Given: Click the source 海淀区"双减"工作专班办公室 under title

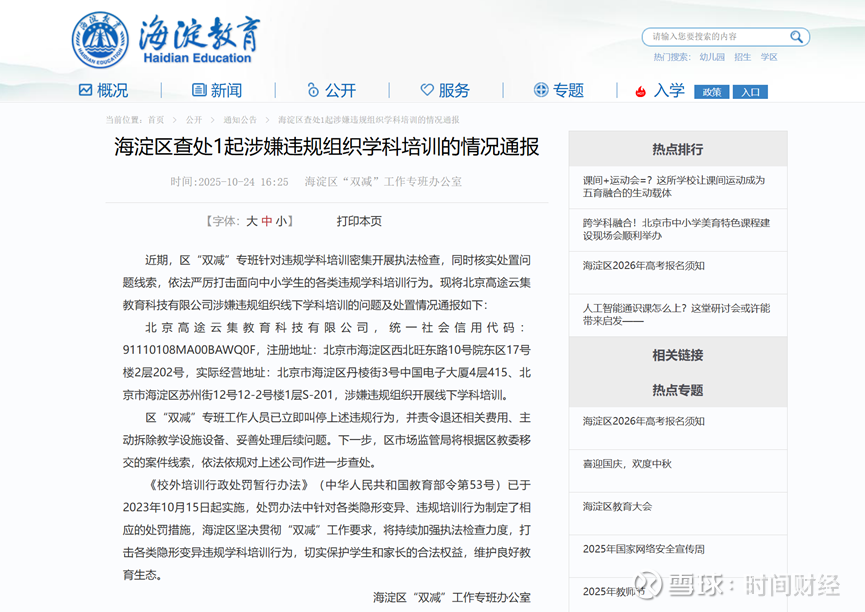Looking at the screenshot, I should (383, 182).
